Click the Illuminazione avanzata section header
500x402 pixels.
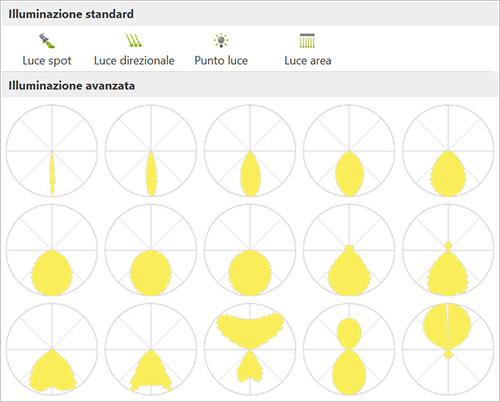250,86
